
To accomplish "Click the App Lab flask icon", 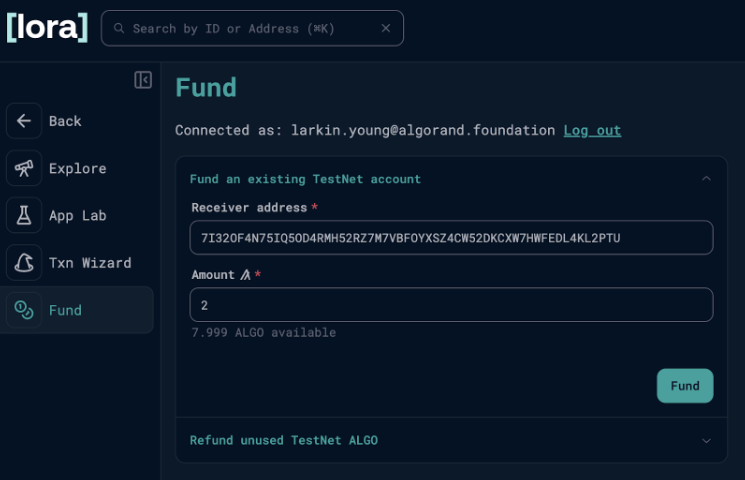I will 24,215.
